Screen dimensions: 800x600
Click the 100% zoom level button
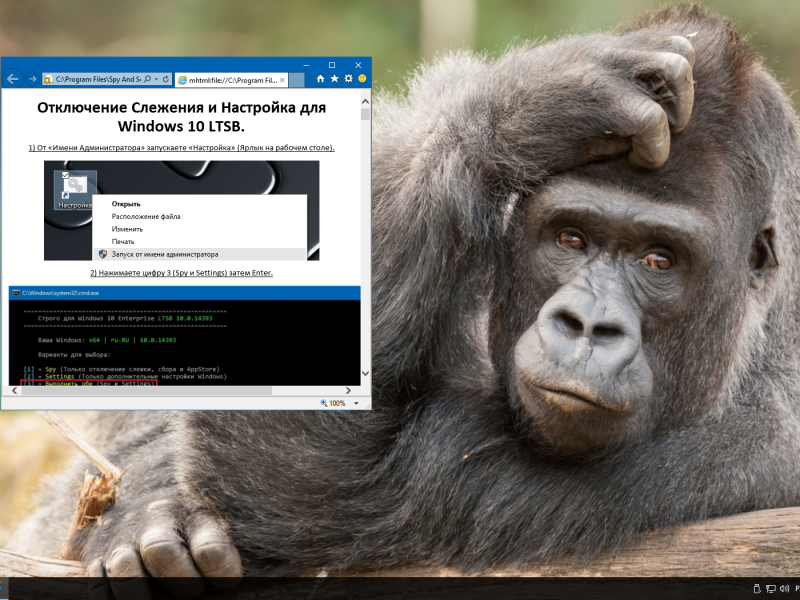coord(333,403)
